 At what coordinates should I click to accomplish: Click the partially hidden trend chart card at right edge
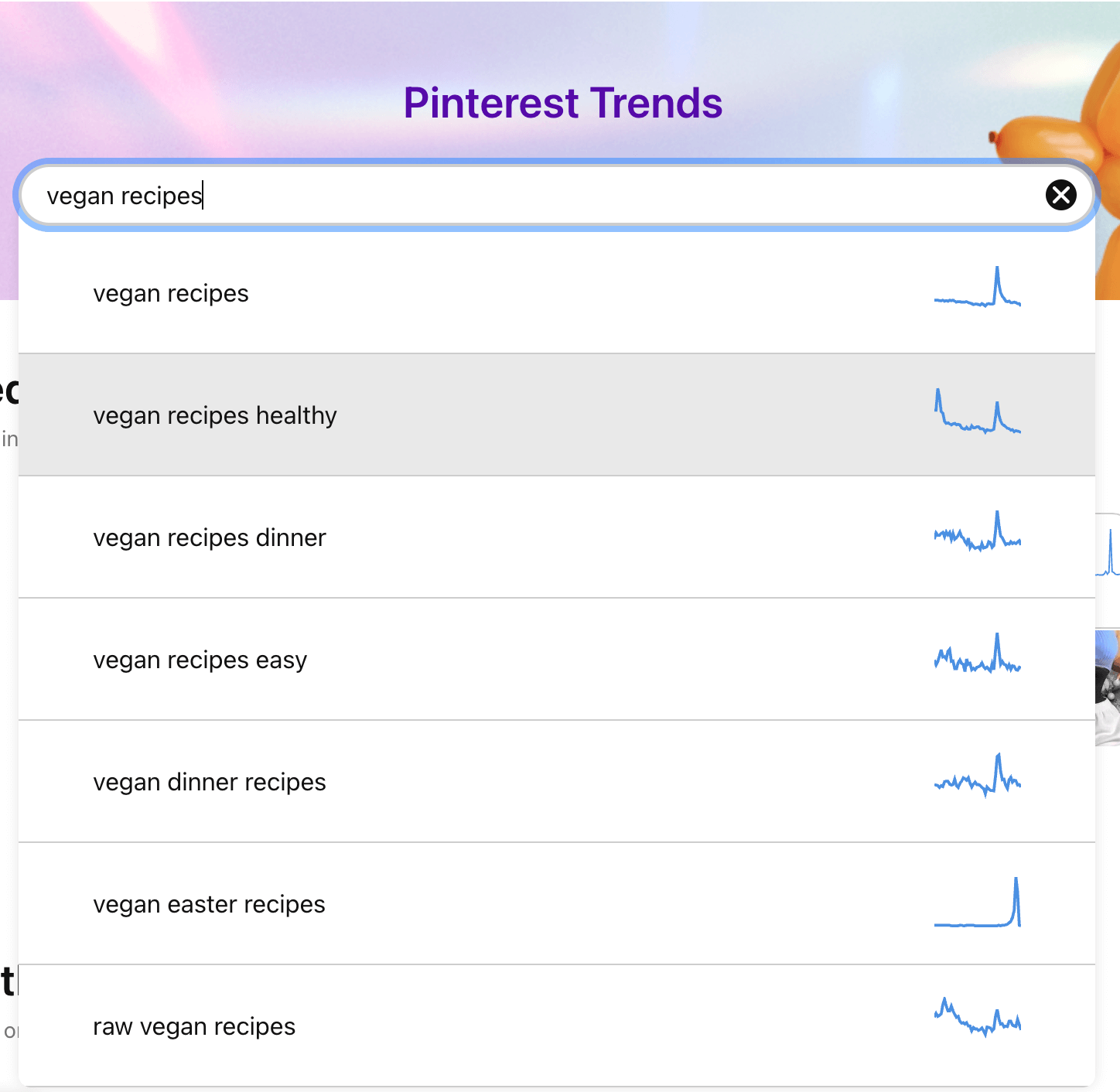[1108, 549]
